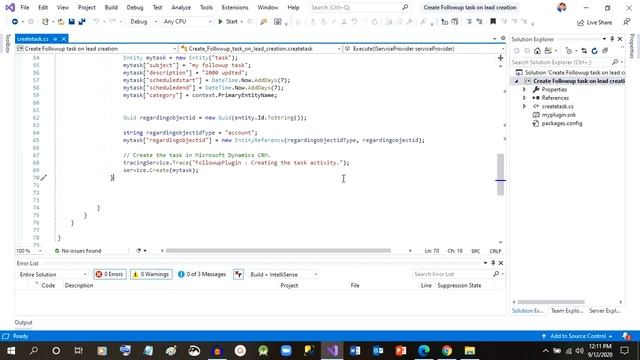Click the Open File toolbar icon

pyautogui.click(x=61, y=22)
